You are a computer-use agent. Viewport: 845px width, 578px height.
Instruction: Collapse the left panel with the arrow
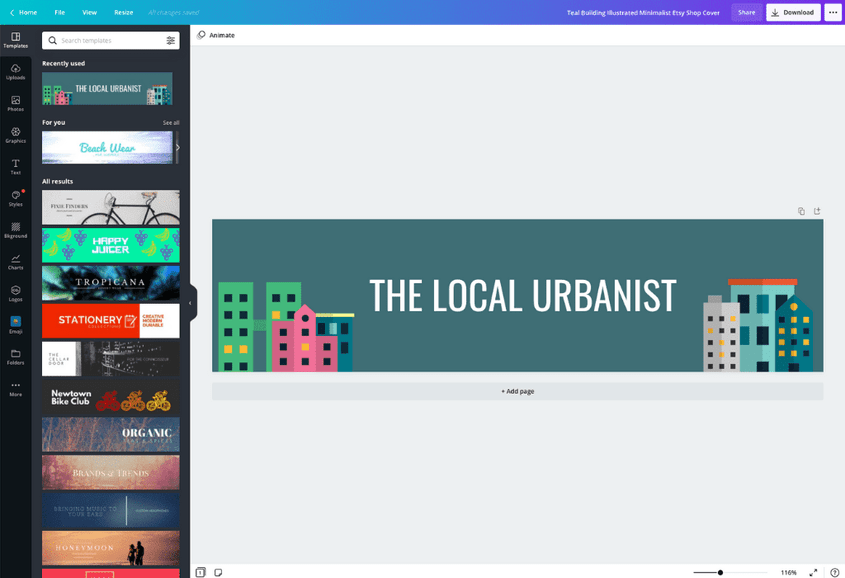pyautogui.click(x=190, y=301)
